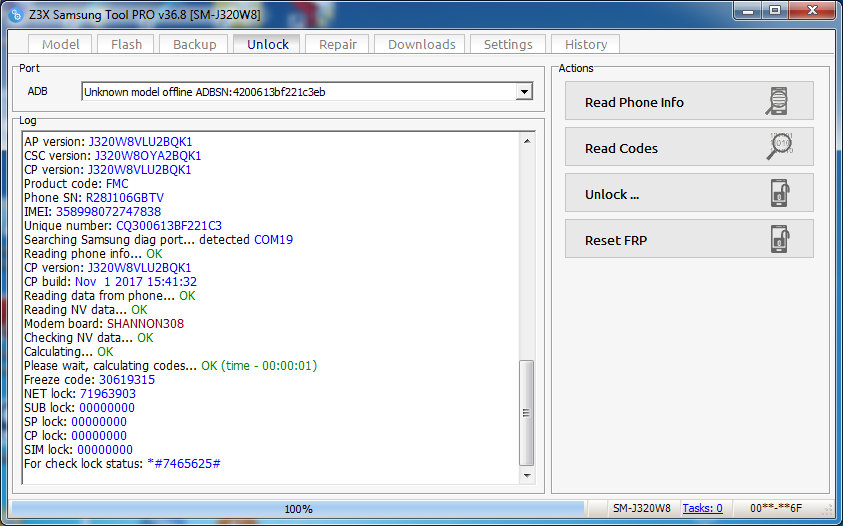Switch to the Flash tab

click(x=126, y=44)
